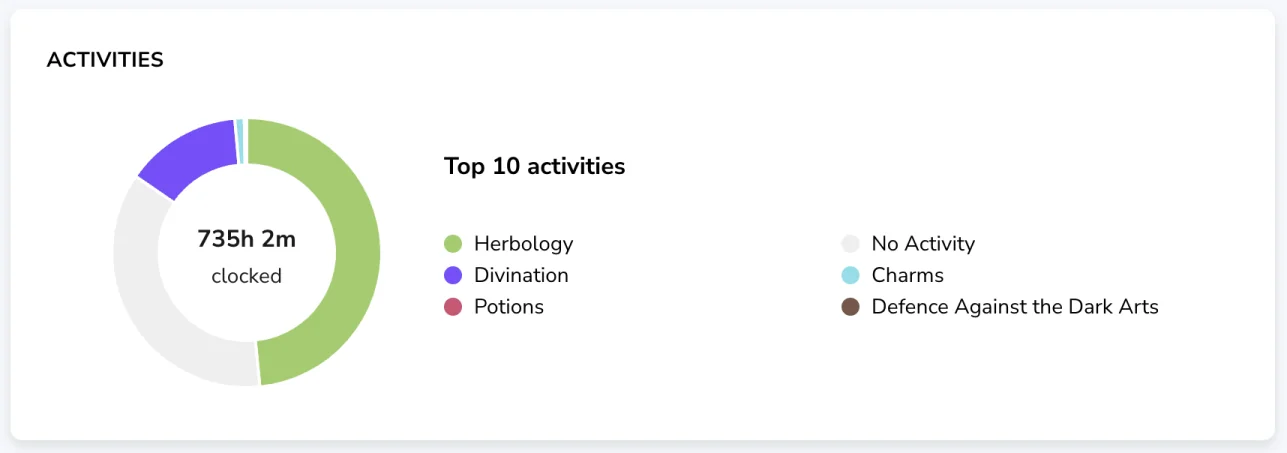Select the Herbology legend label
This screenshot has width=1287, height=453.
(x=523, y=244)
